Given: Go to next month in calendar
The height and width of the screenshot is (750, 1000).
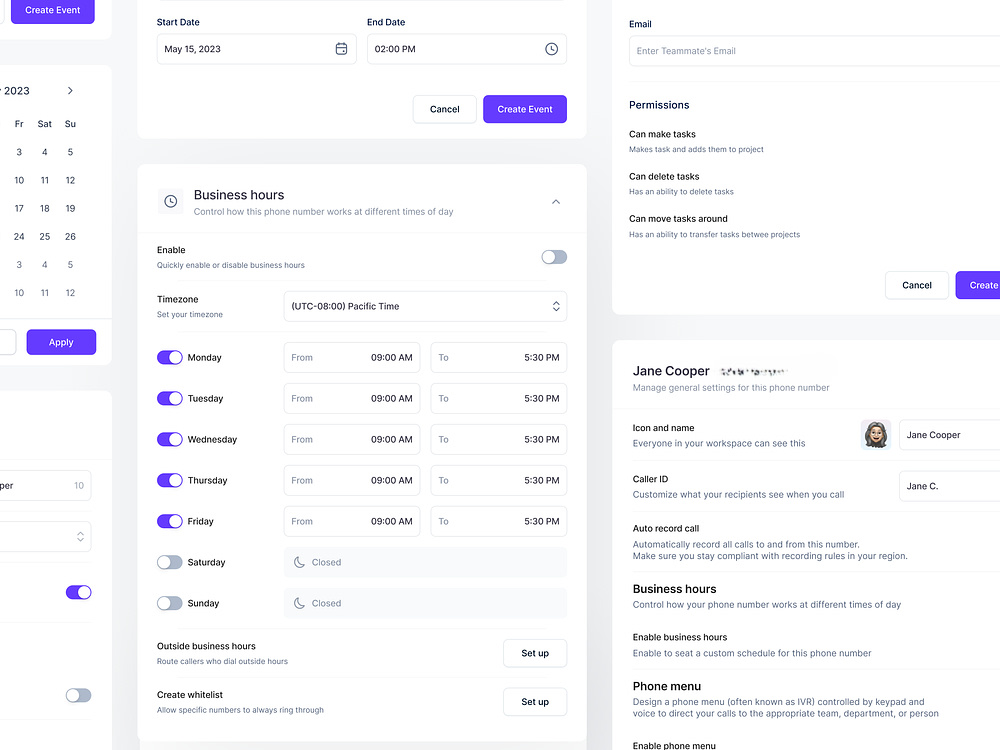Looking at the screenshot, I should (x=70, y=91).
